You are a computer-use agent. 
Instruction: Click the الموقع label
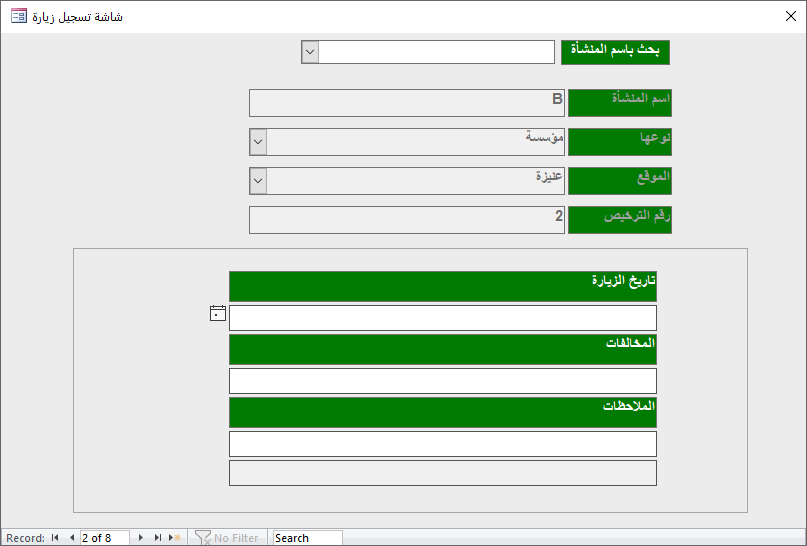620,181
